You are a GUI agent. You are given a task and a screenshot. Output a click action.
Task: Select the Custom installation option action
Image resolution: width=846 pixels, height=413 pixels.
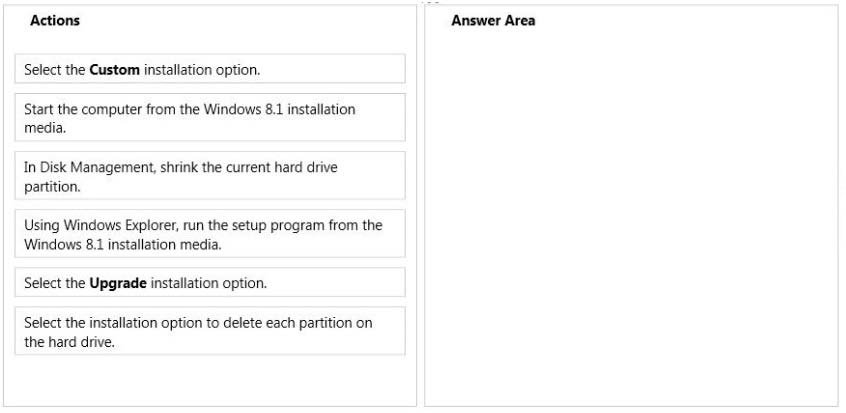210,69
